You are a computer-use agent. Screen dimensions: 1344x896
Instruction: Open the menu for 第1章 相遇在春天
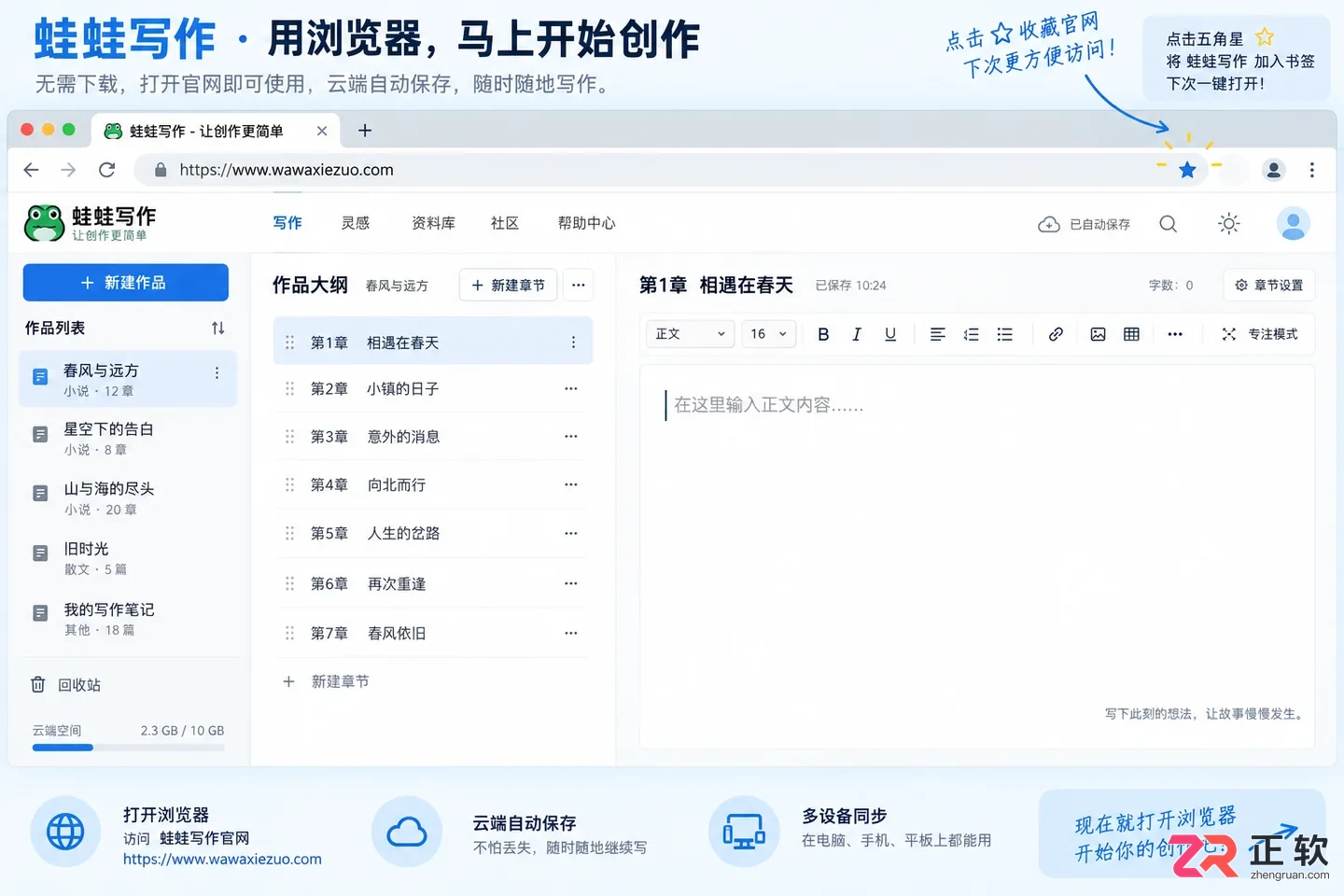pos(573,343)
